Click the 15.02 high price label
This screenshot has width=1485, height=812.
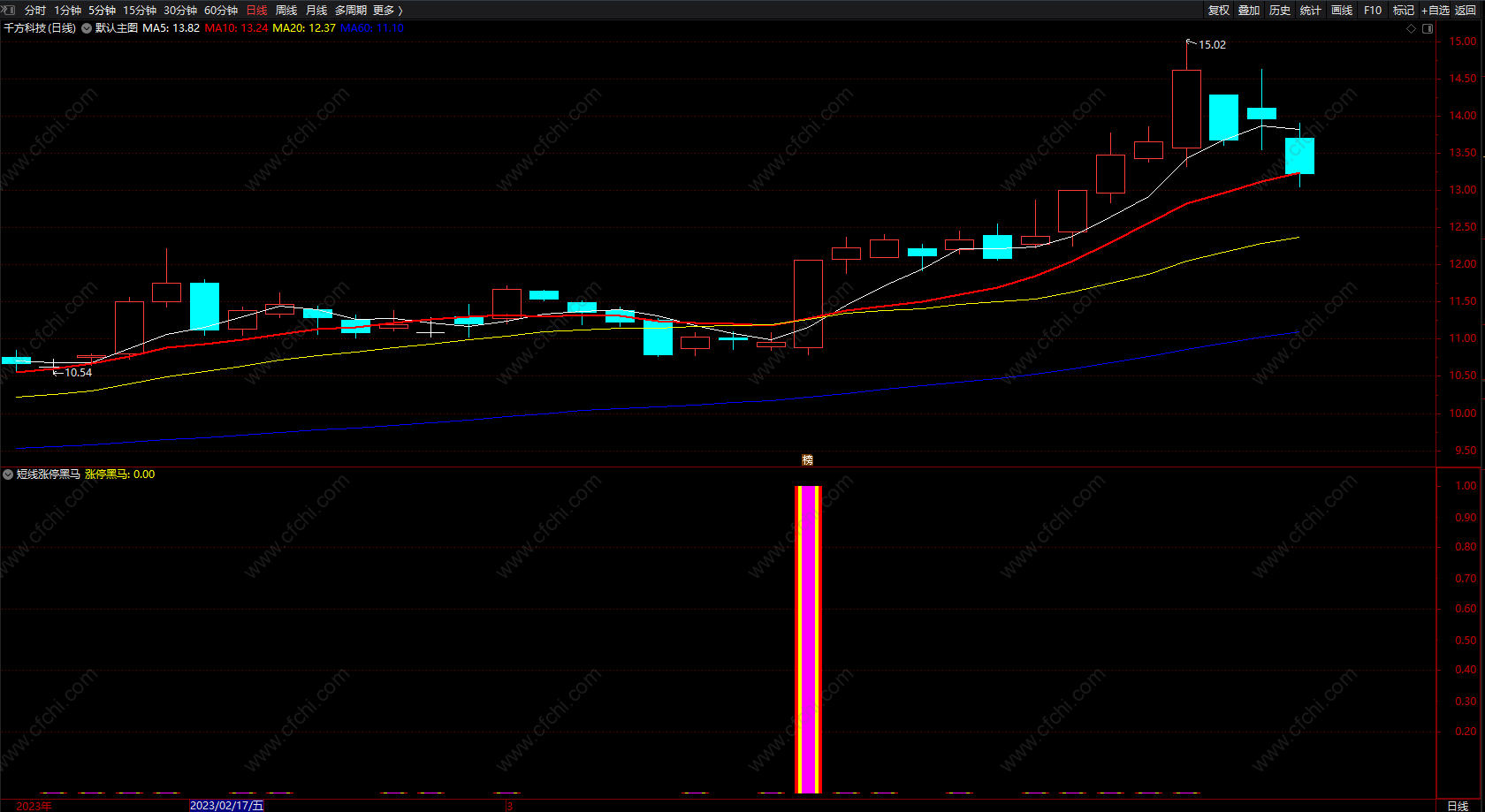pyautogui.click(x=1212, y=45)
